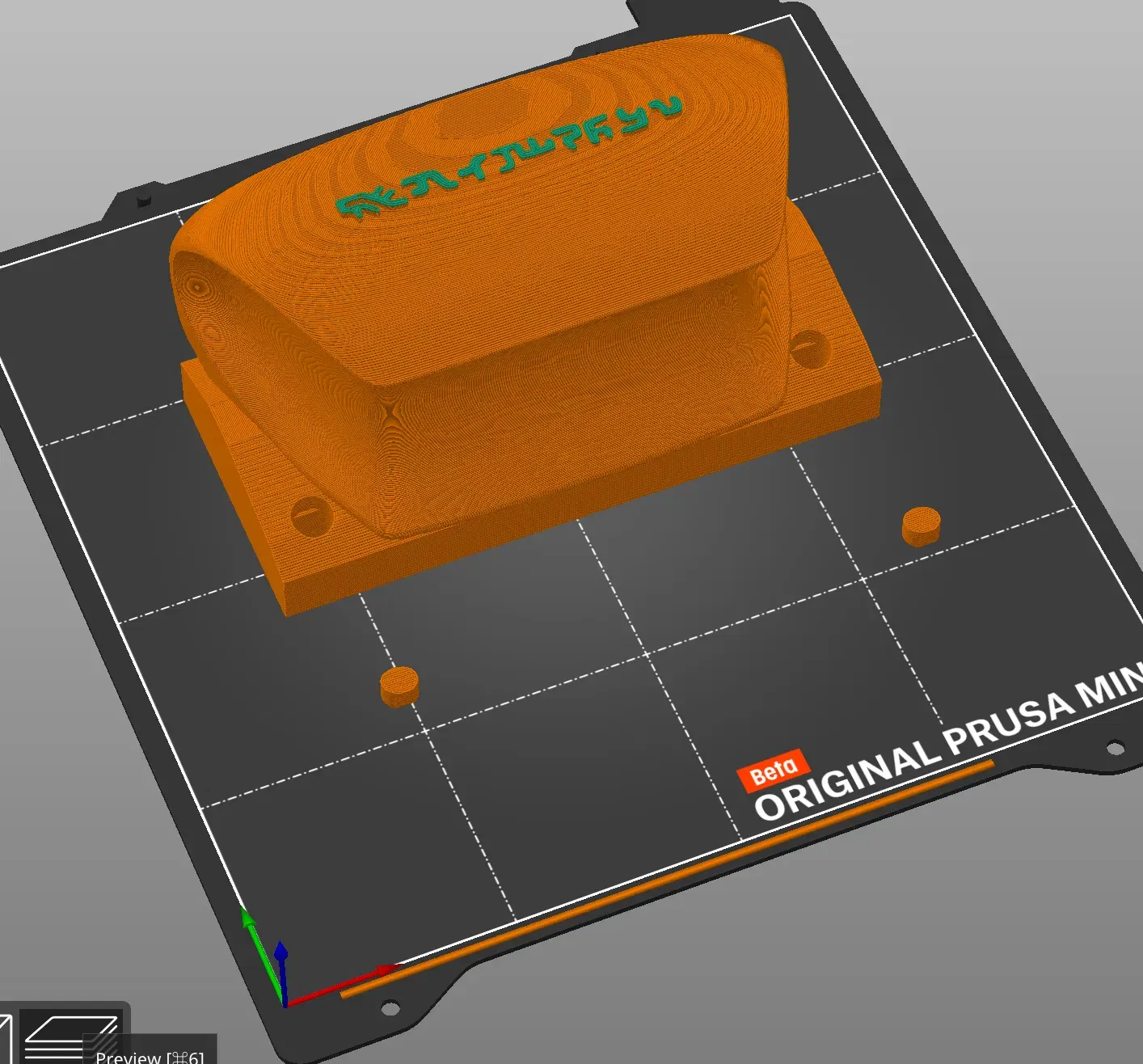Switch to the Preview layers view icon
This screenshot has width=1143, height=1064.
(70, 1037)
